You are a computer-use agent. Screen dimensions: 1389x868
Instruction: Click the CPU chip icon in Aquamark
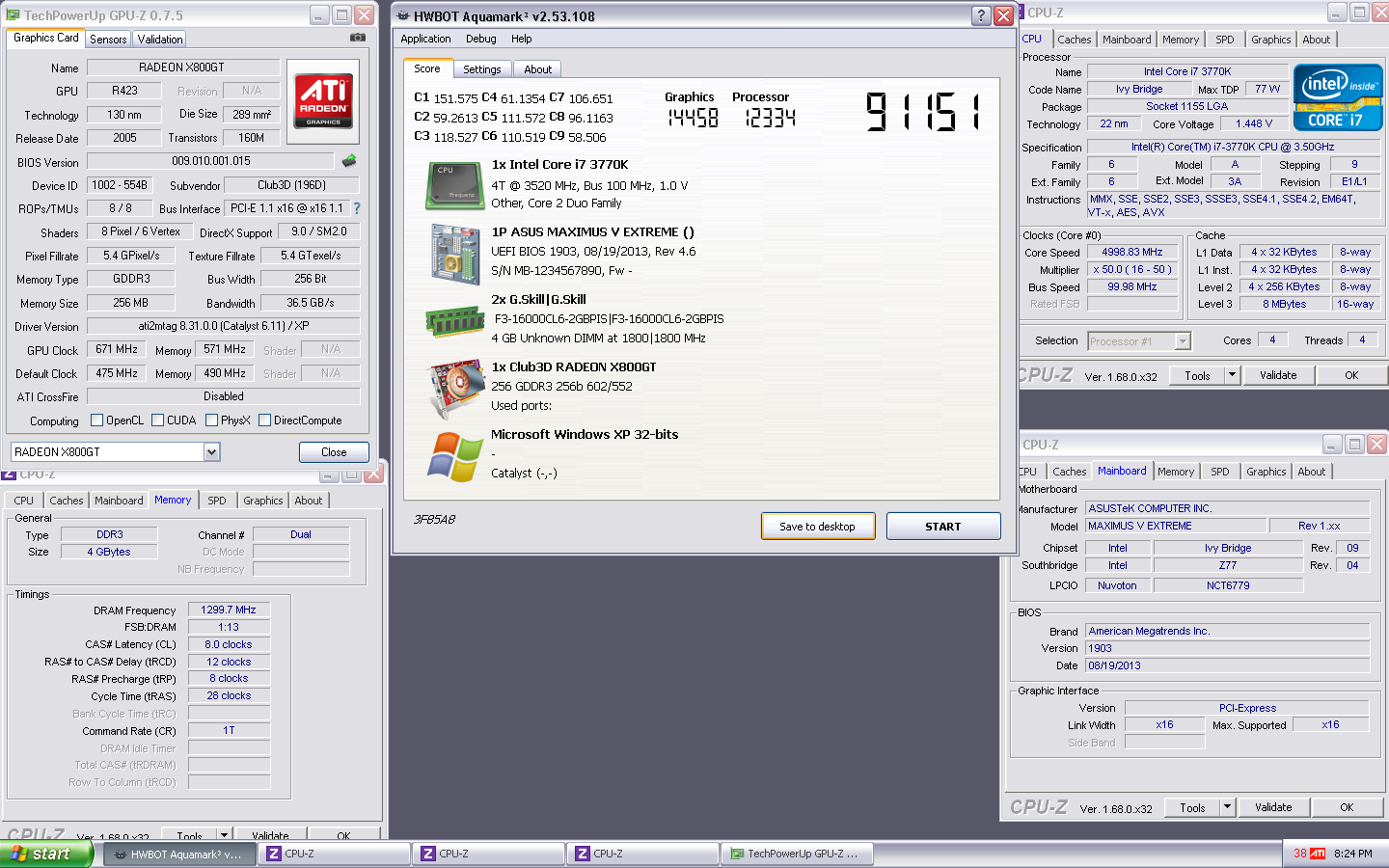(454, 185)
